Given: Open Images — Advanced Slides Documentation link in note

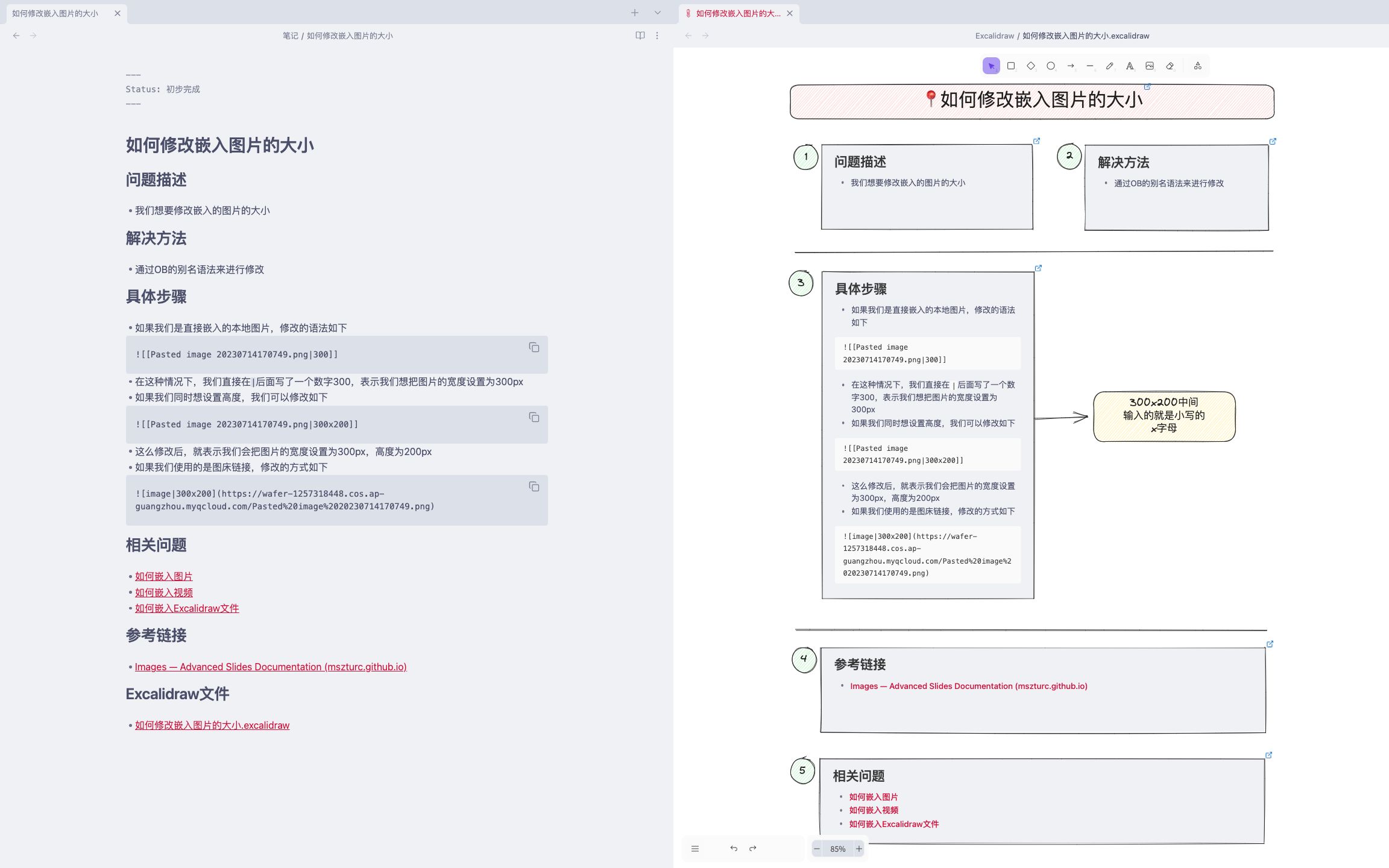Looking at the screenshot, I should coord(271,667).
